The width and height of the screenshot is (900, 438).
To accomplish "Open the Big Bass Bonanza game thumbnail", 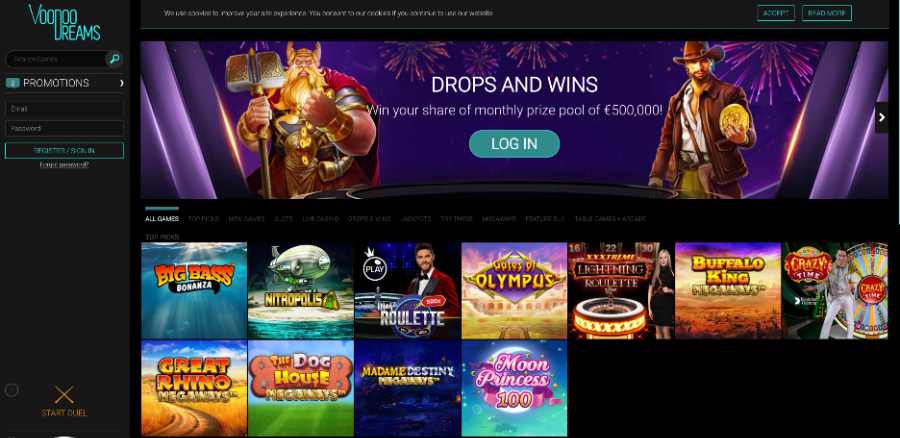I will coord(194,290).
